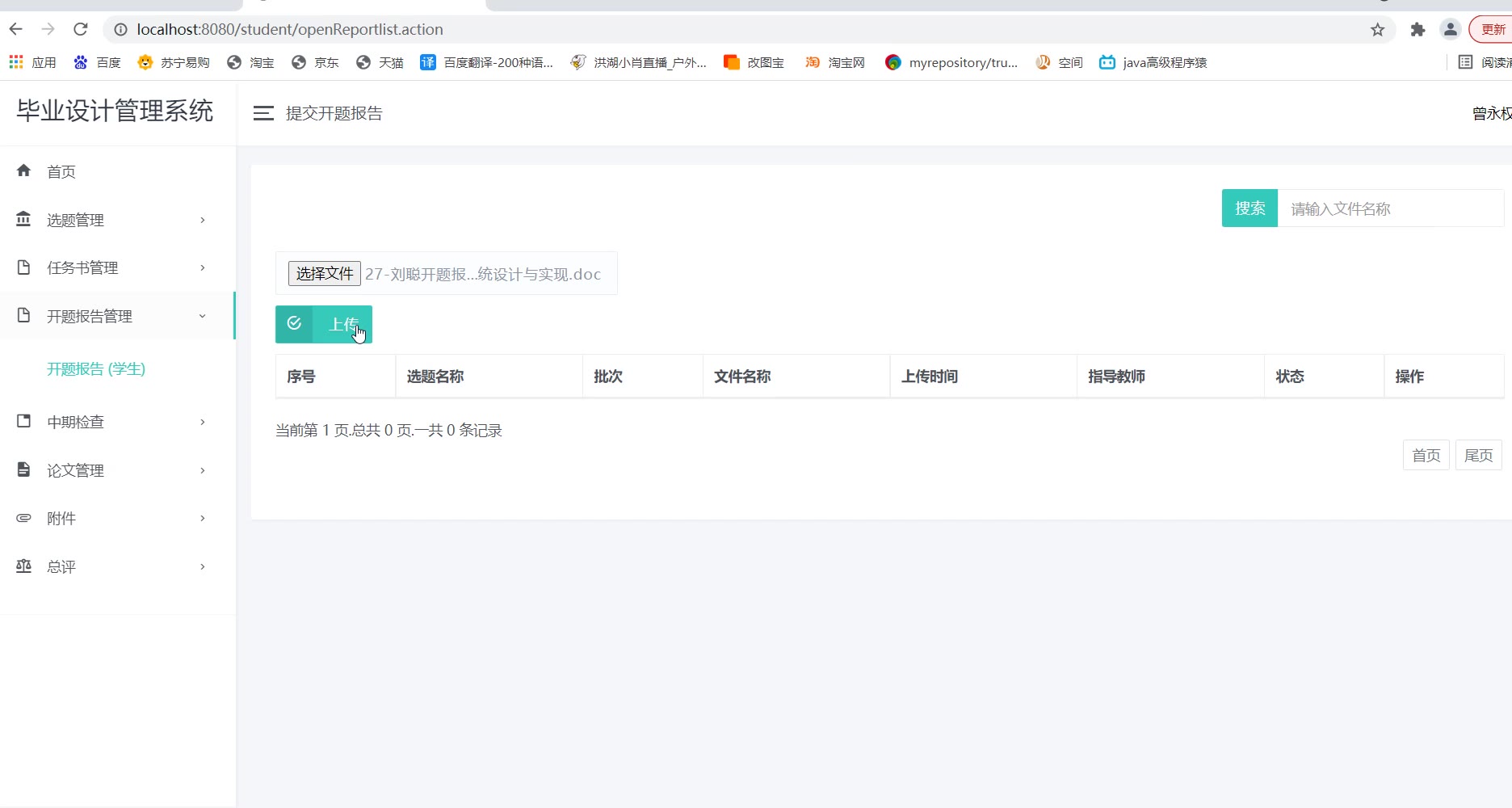1512x808 pixels.
Task: Open the java高级程序猿 bookmark
Action: click(1153, 62)
